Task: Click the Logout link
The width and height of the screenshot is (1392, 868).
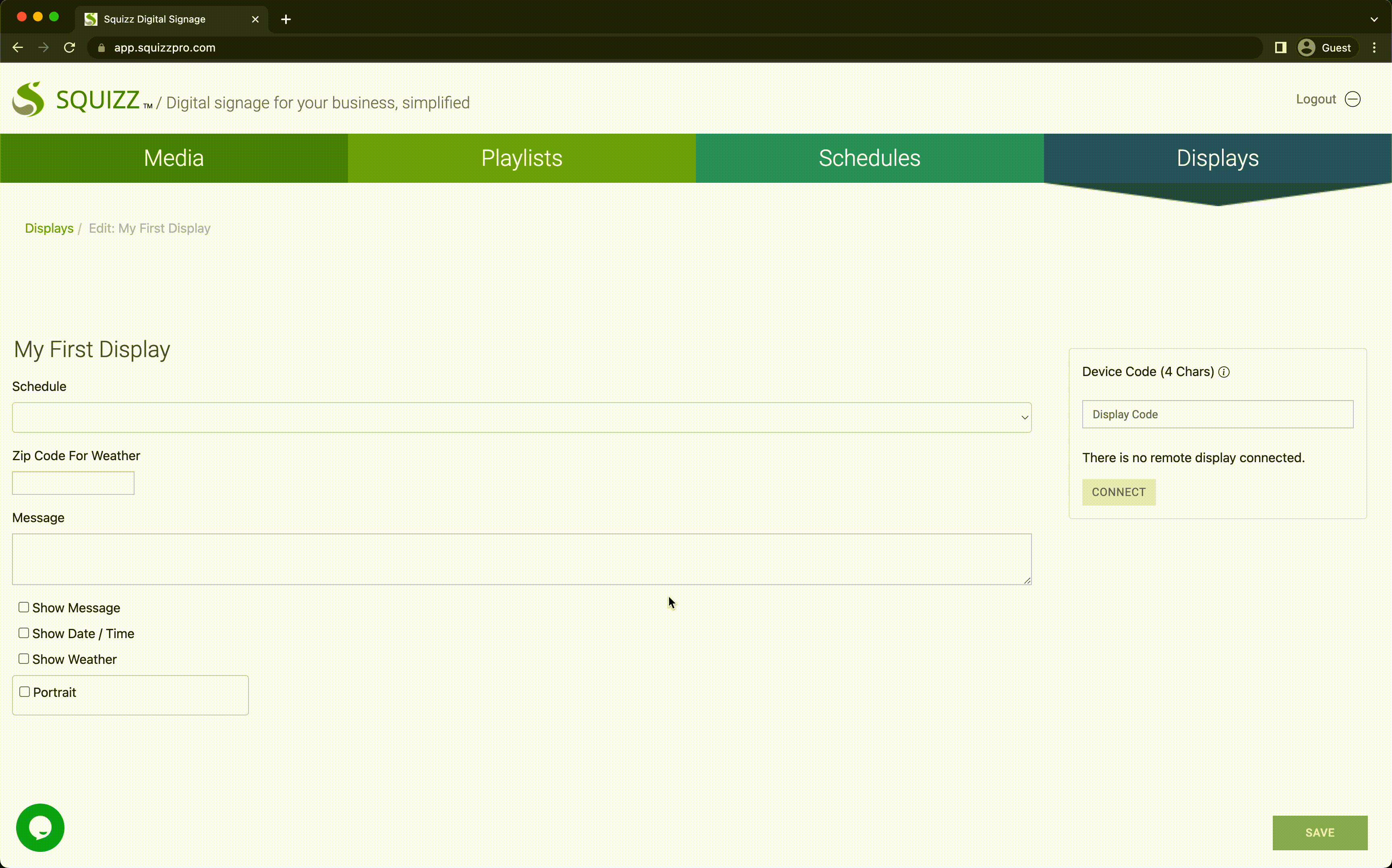Action: pyautogui.click(x=1315, y=99)
